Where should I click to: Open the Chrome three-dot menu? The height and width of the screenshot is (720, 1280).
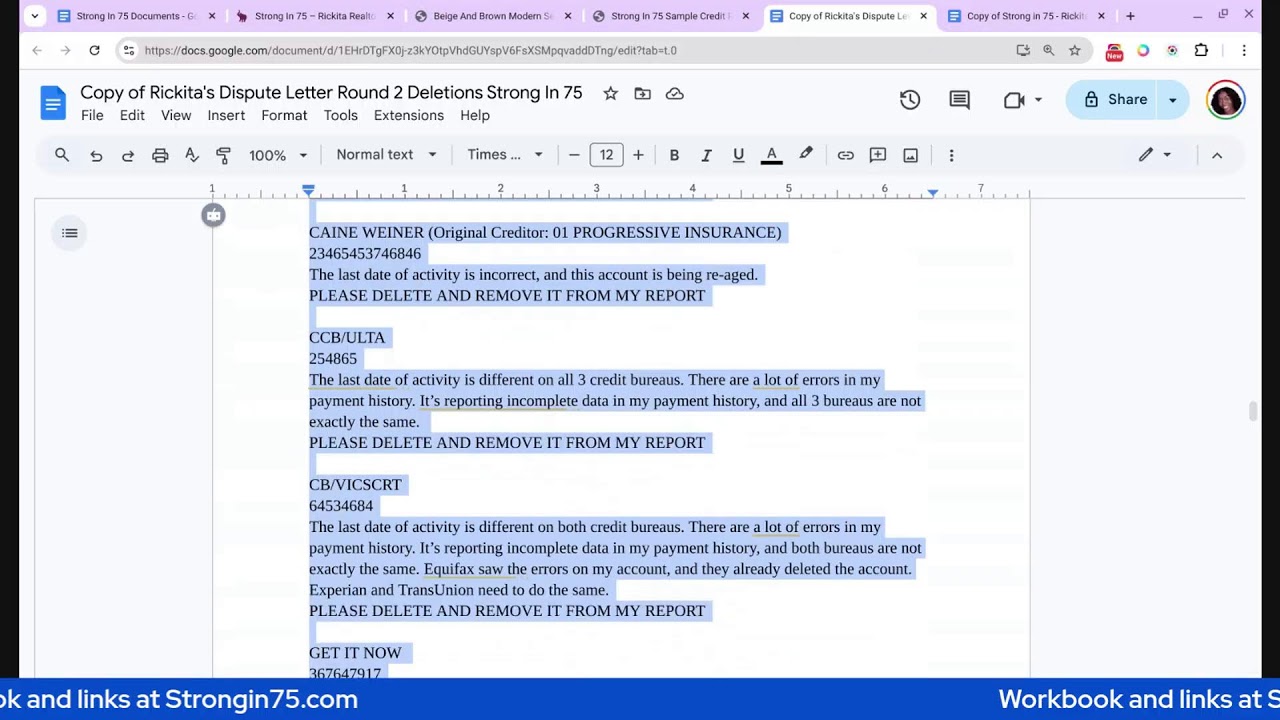[x=1244, y=50]
